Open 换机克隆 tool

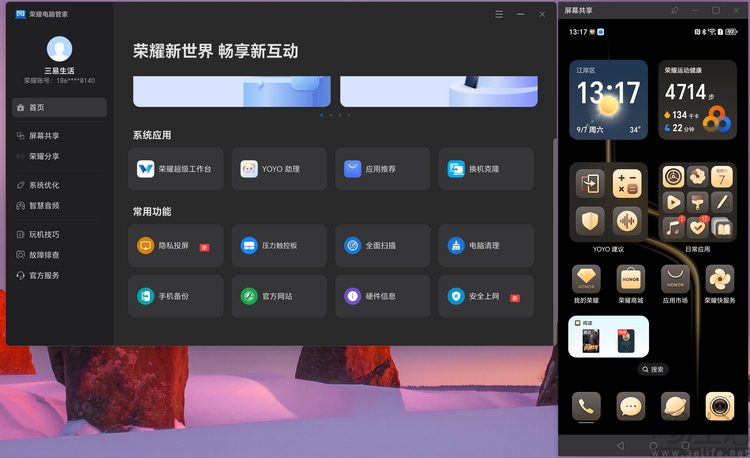tap(486, 169)
